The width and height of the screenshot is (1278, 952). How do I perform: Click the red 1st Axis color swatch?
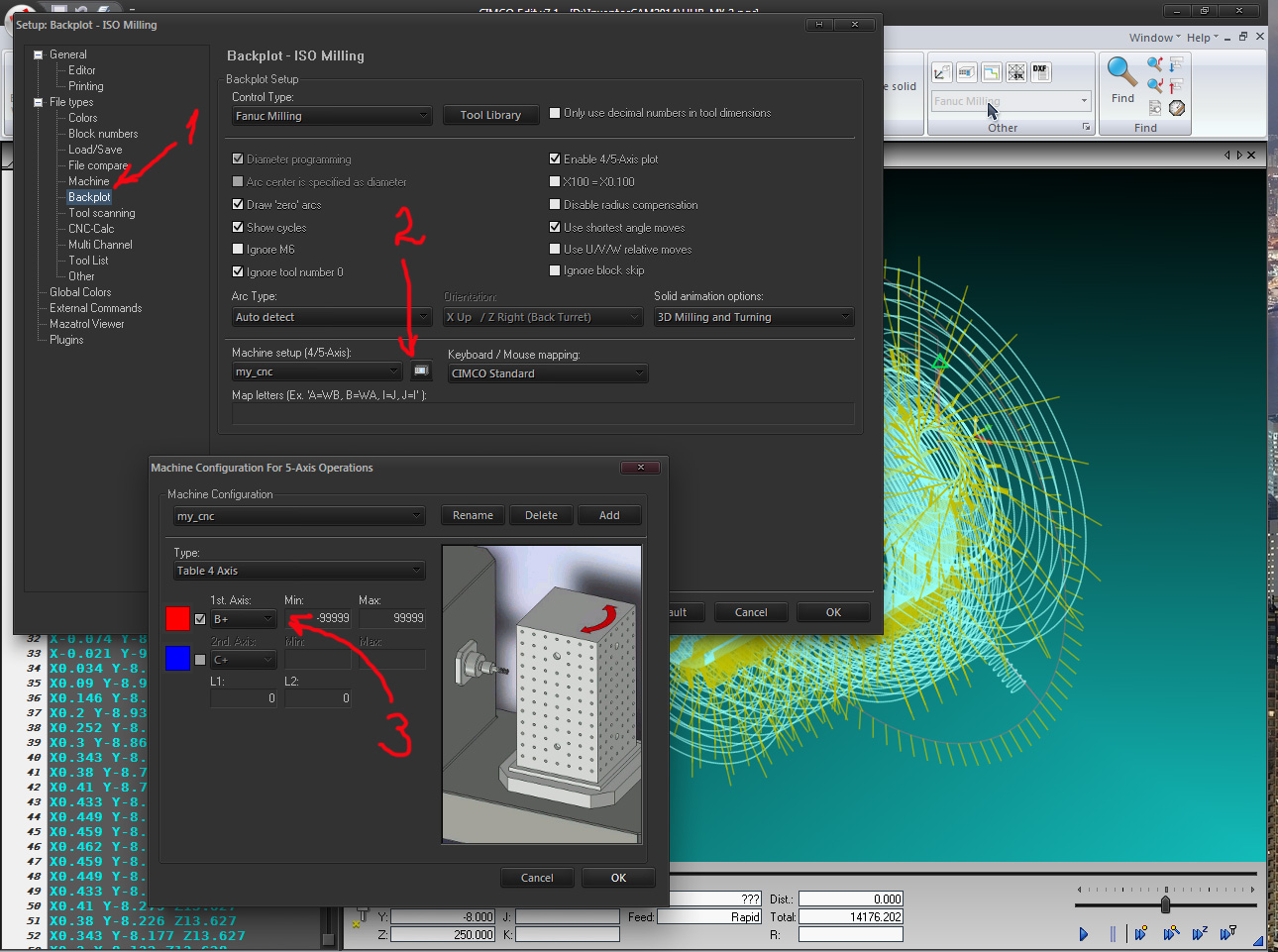pos(177,618)
